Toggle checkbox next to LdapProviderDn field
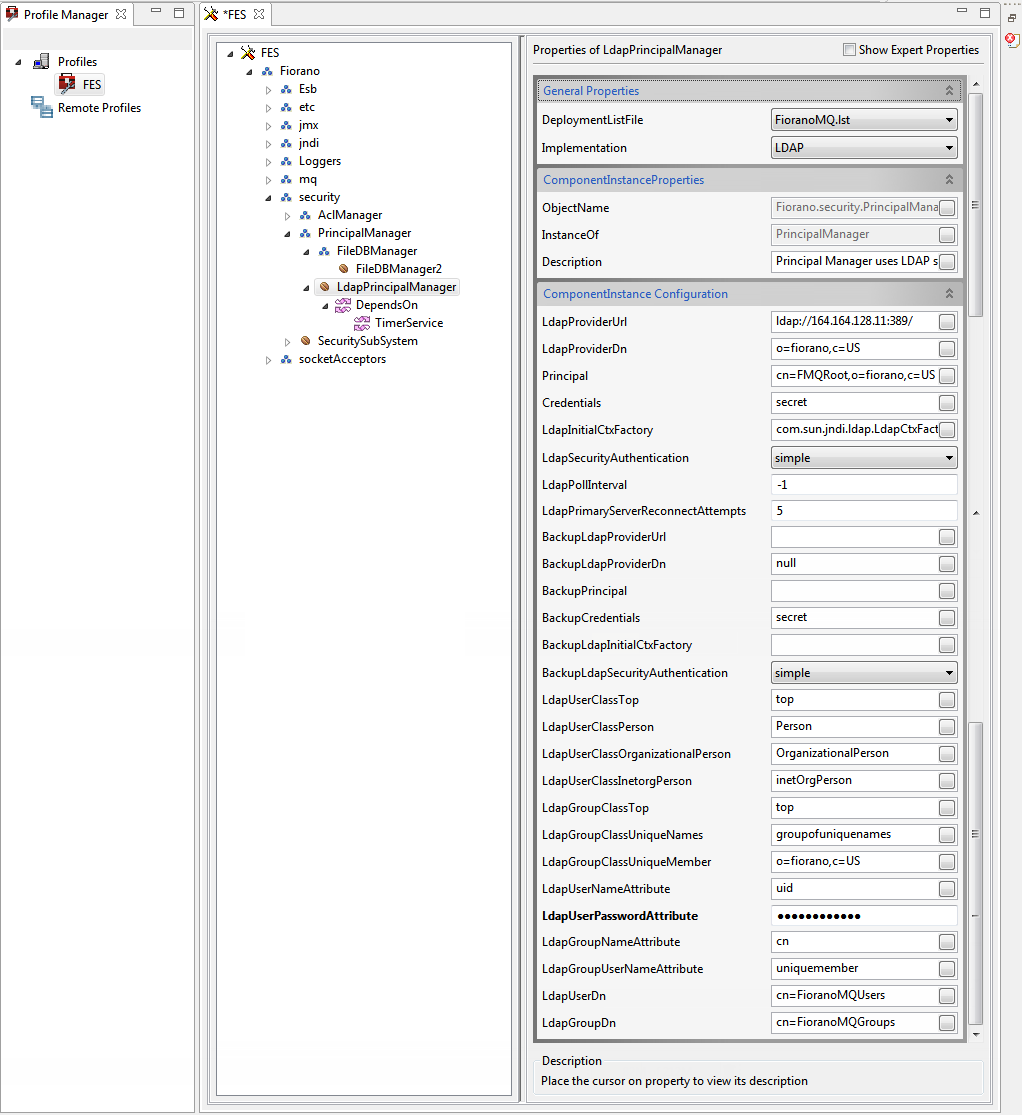The width and height of the screenshot is (1022, 1115). 947,349
